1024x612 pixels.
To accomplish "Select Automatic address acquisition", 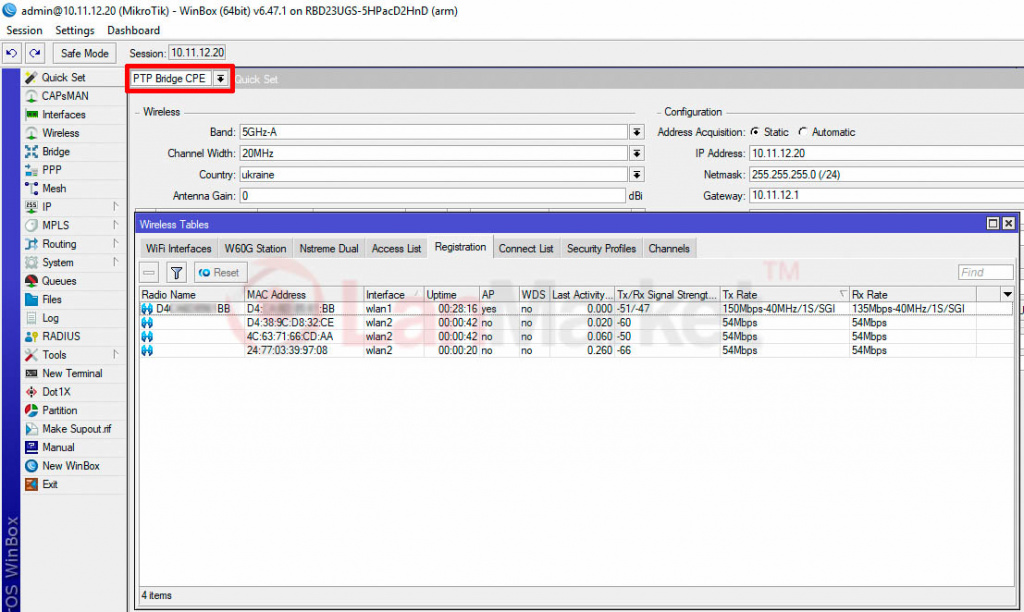I will 803,132.
